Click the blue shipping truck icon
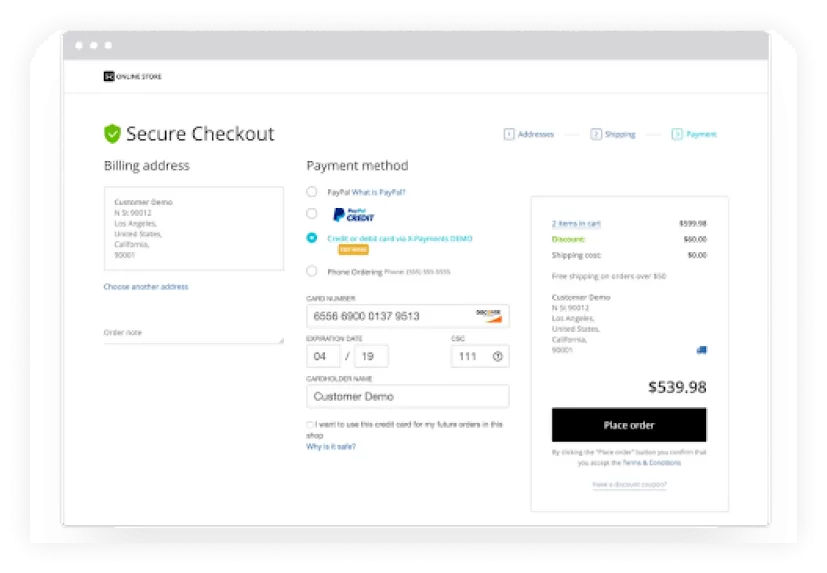 point(701,350)
